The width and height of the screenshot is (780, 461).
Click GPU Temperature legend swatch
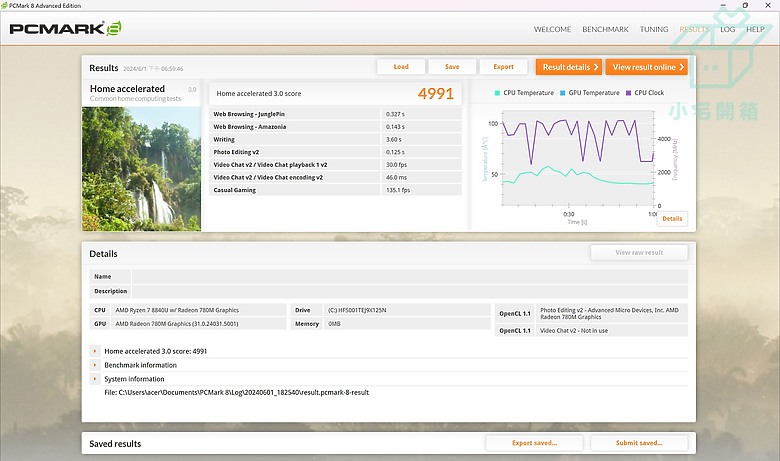coord(563,93)
